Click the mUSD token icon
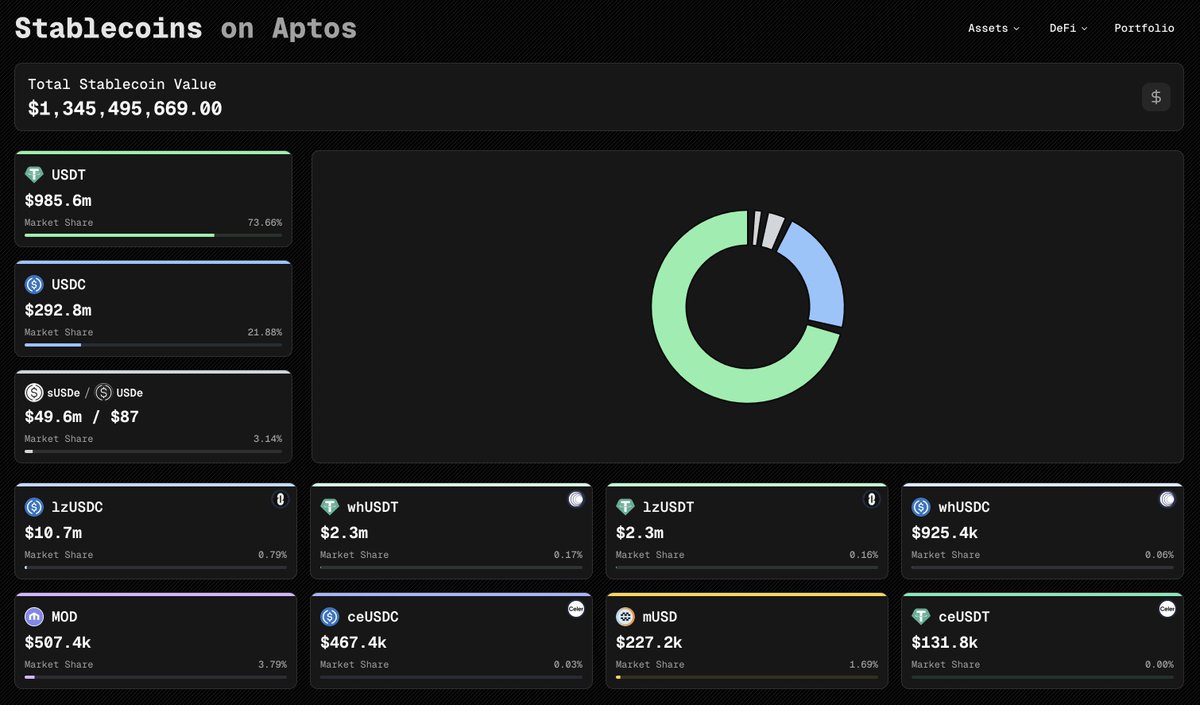This screenshot has width=1200, height=705. (x=625, y=617)
